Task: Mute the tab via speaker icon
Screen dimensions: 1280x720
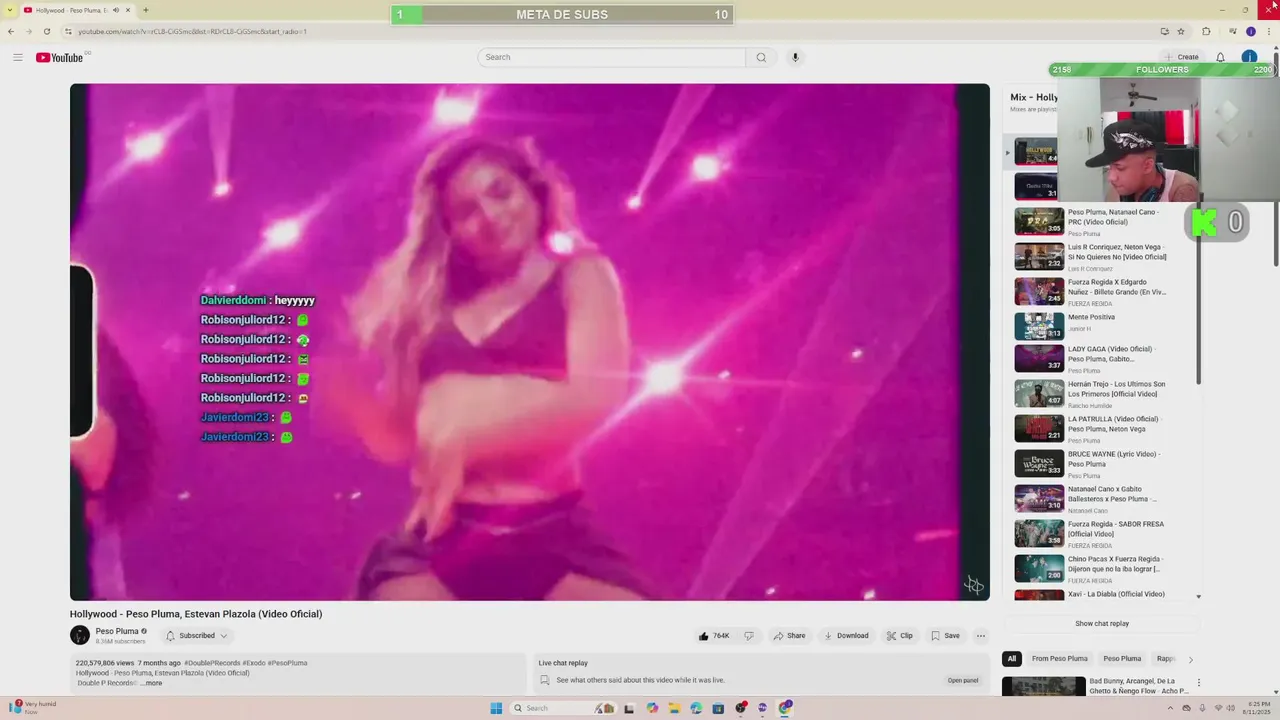Action: coord(116,10)
